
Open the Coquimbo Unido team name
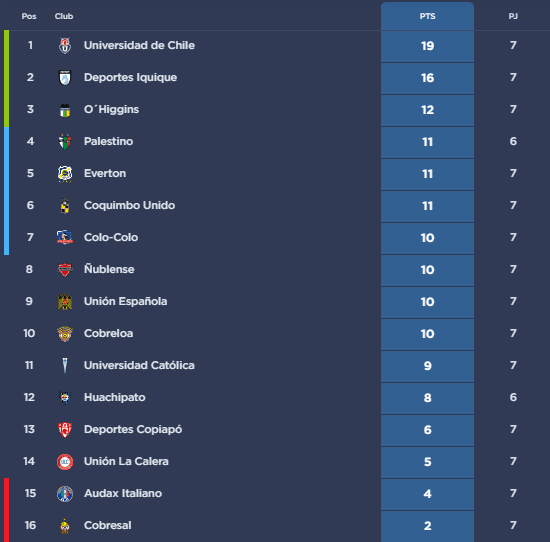pos(129,205)
